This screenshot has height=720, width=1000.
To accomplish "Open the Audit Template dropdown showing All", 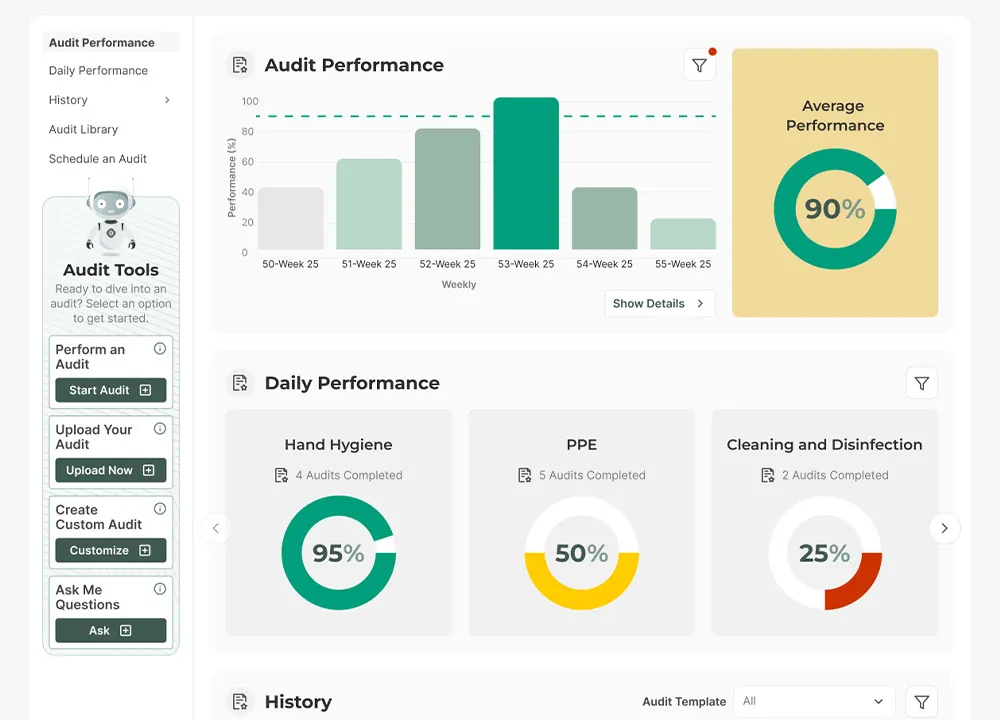I will 813,701.
